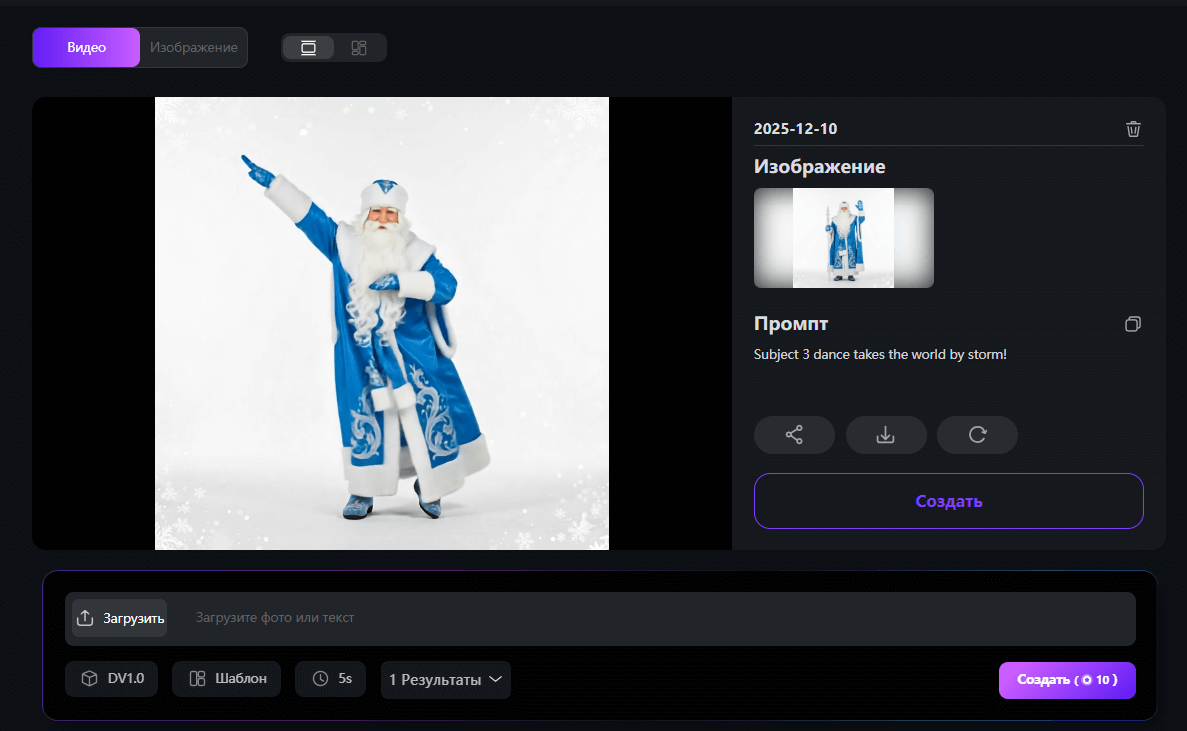
Task: Switch to the Видео tab
Action: coord(86,47)
